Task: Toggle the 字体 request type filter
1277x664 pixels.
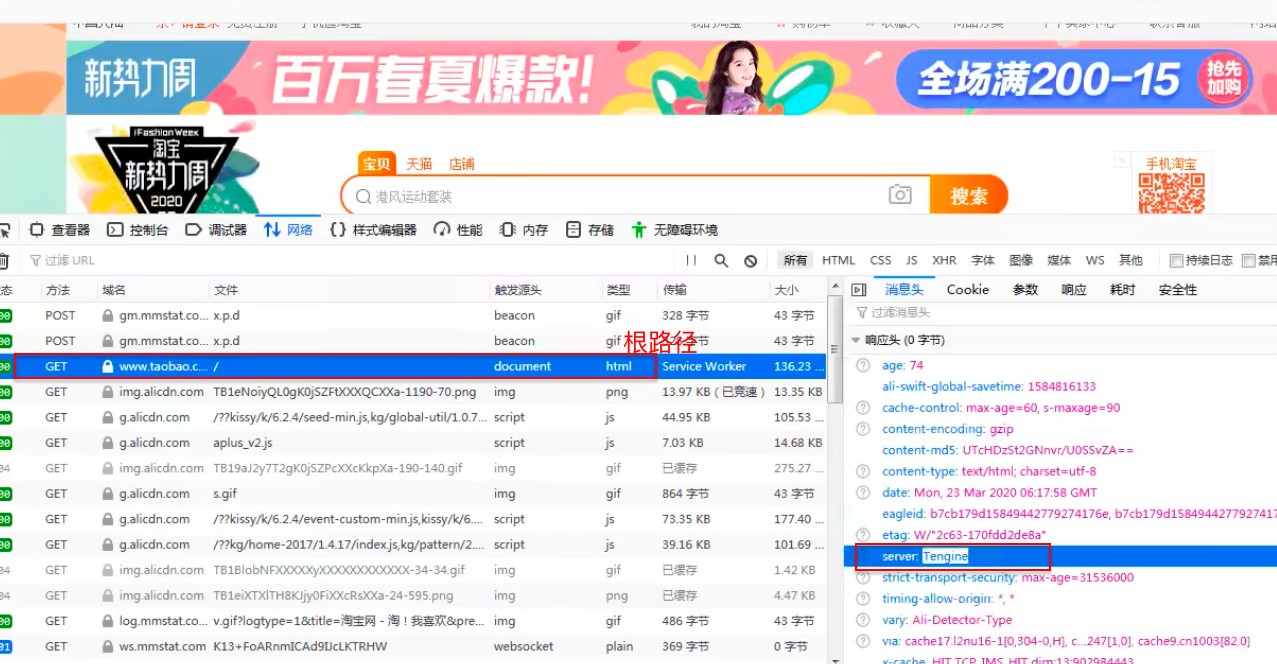Action: click(x=983, y=260)
